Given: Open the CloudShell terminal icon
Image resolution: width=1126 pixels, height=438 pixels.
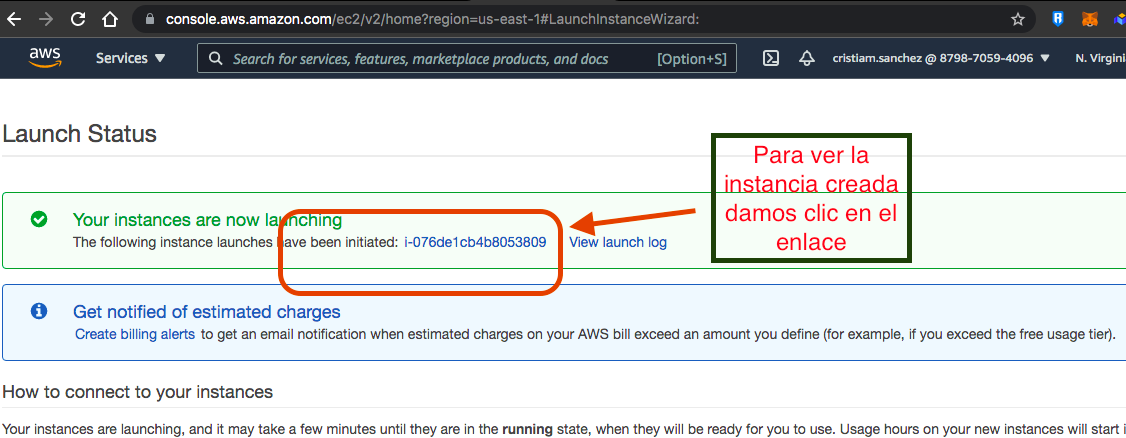Looking at the screenshot, I should 771,58.
